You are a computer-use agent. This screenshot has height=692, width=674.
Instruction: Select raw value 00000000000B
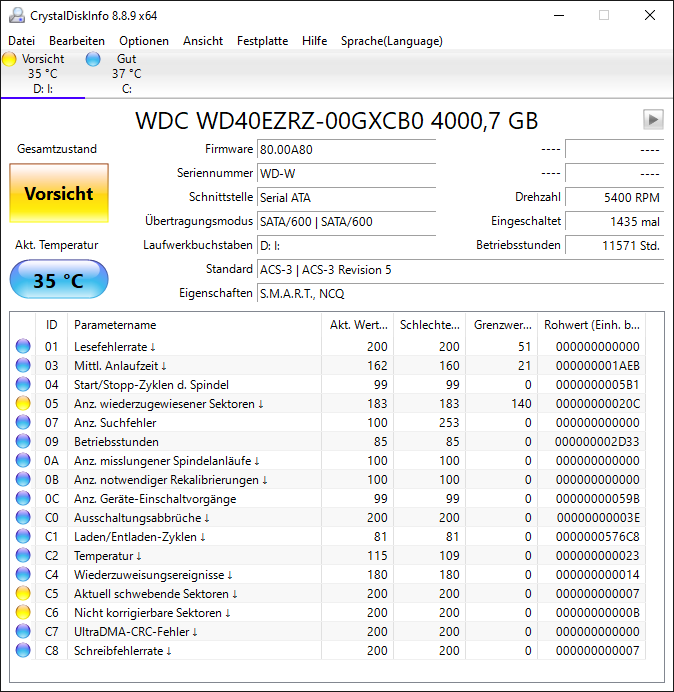point(598,613)
